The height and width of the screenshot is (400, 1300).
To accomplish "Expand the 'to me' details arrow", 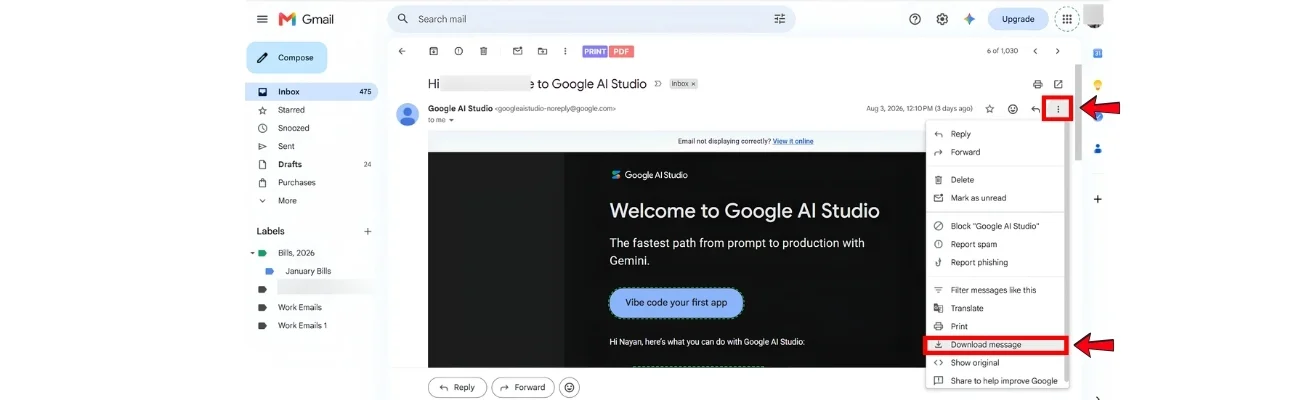I will (451, 120).
